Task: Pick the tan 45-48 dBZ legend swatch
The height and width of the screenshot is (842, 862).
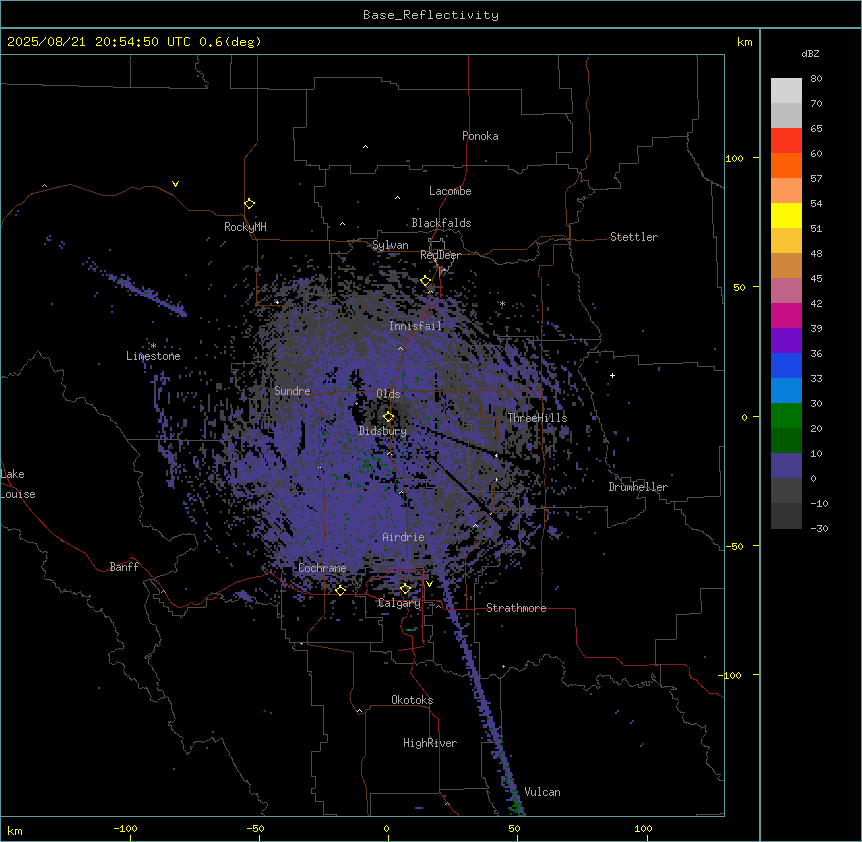Action: pos(786,265)
